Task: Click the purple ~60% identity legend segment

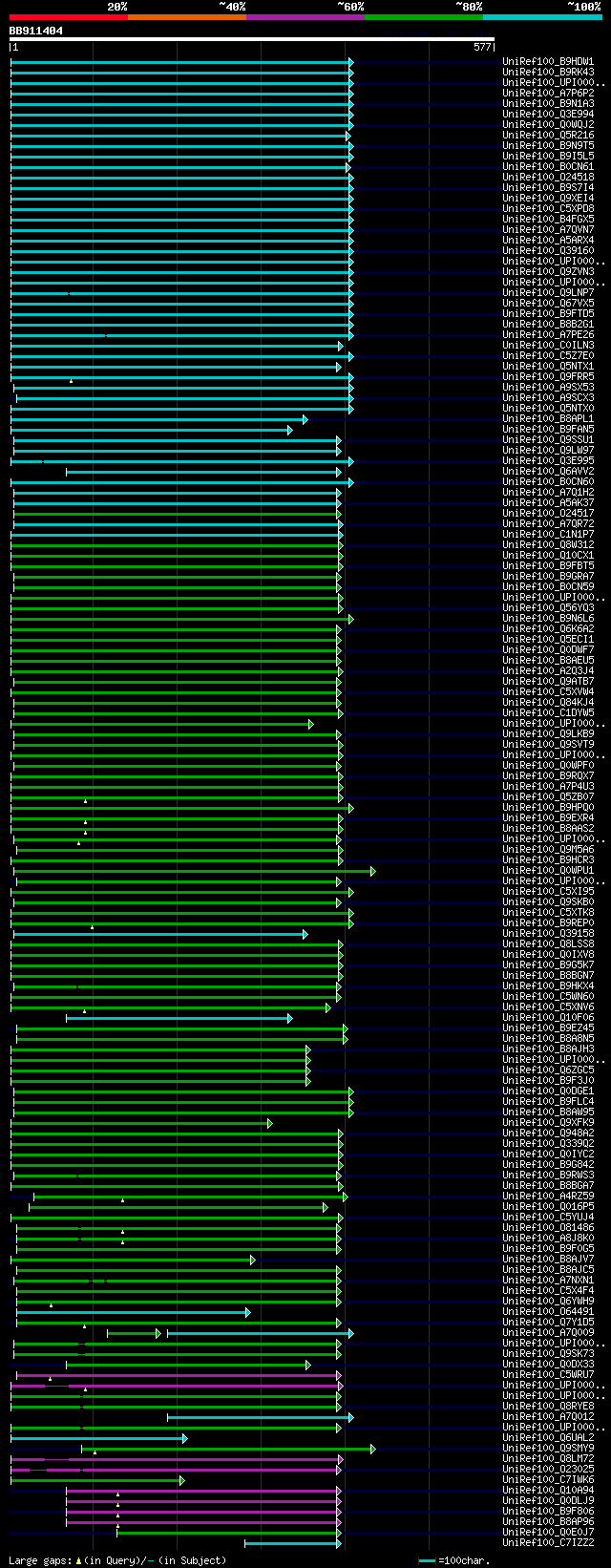Action: (x=305, y=17)
